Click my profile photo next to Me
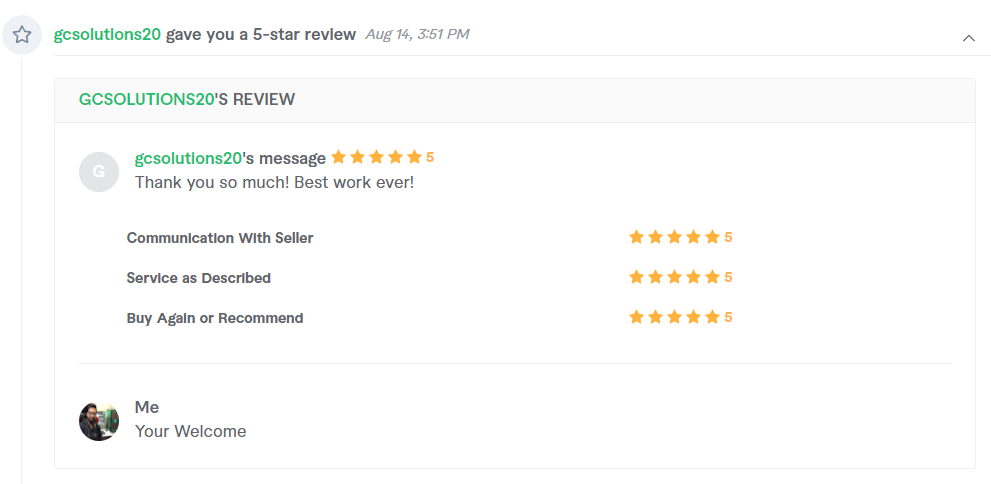The image size is (991, 484). point(99,421)
